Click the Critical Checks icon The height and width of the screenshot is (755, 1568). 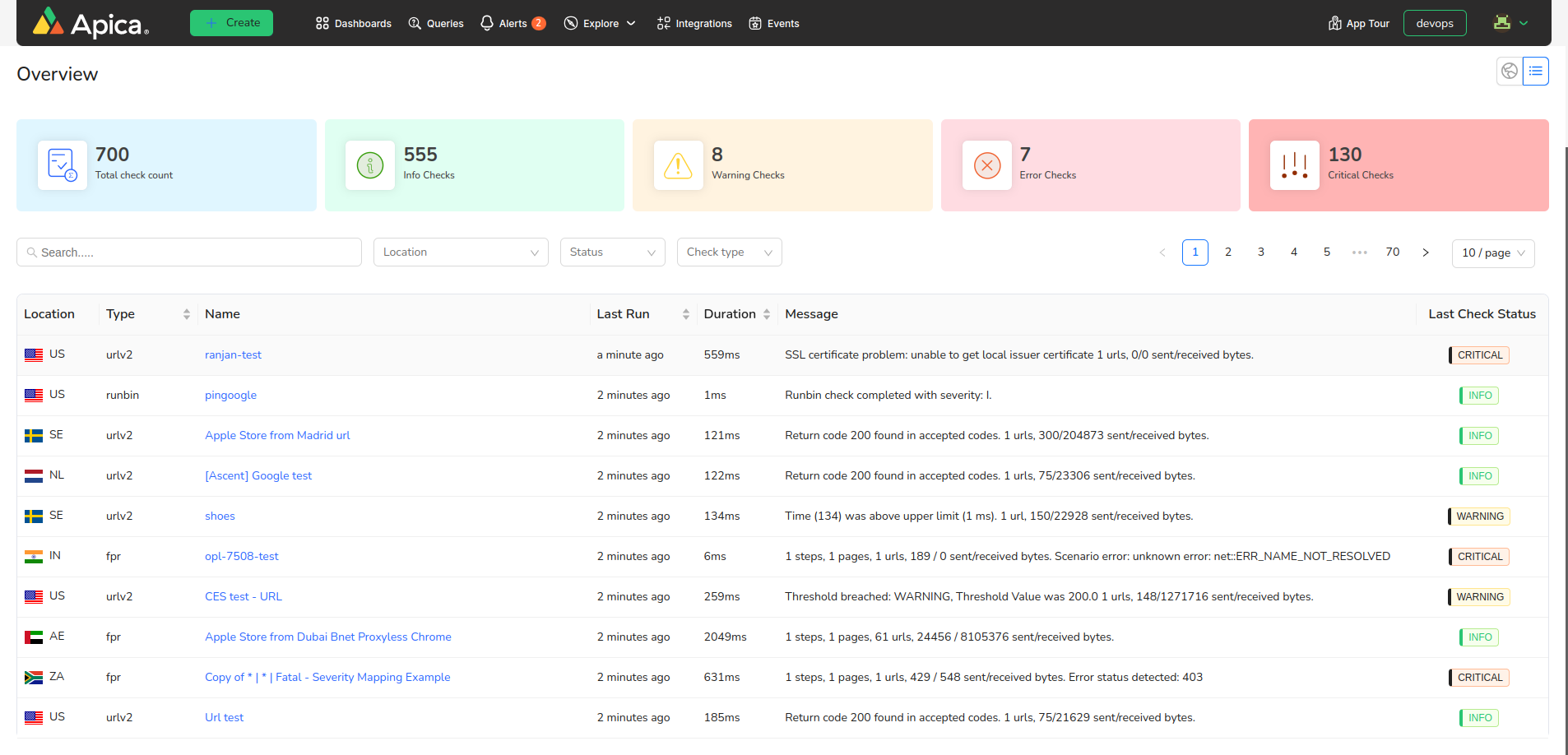coord(1294,165)
